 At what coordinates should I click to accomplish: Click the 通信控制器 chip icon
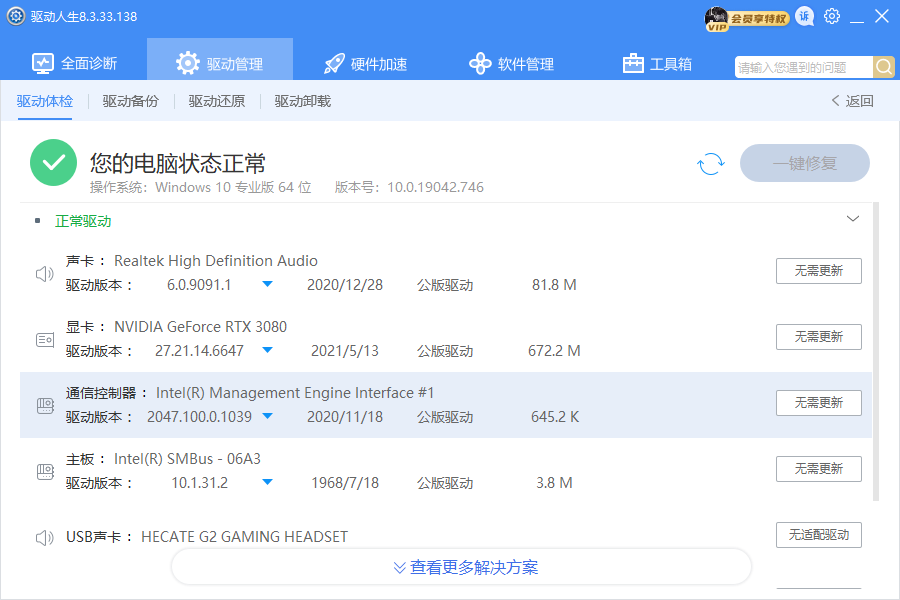tap(45, 406)
